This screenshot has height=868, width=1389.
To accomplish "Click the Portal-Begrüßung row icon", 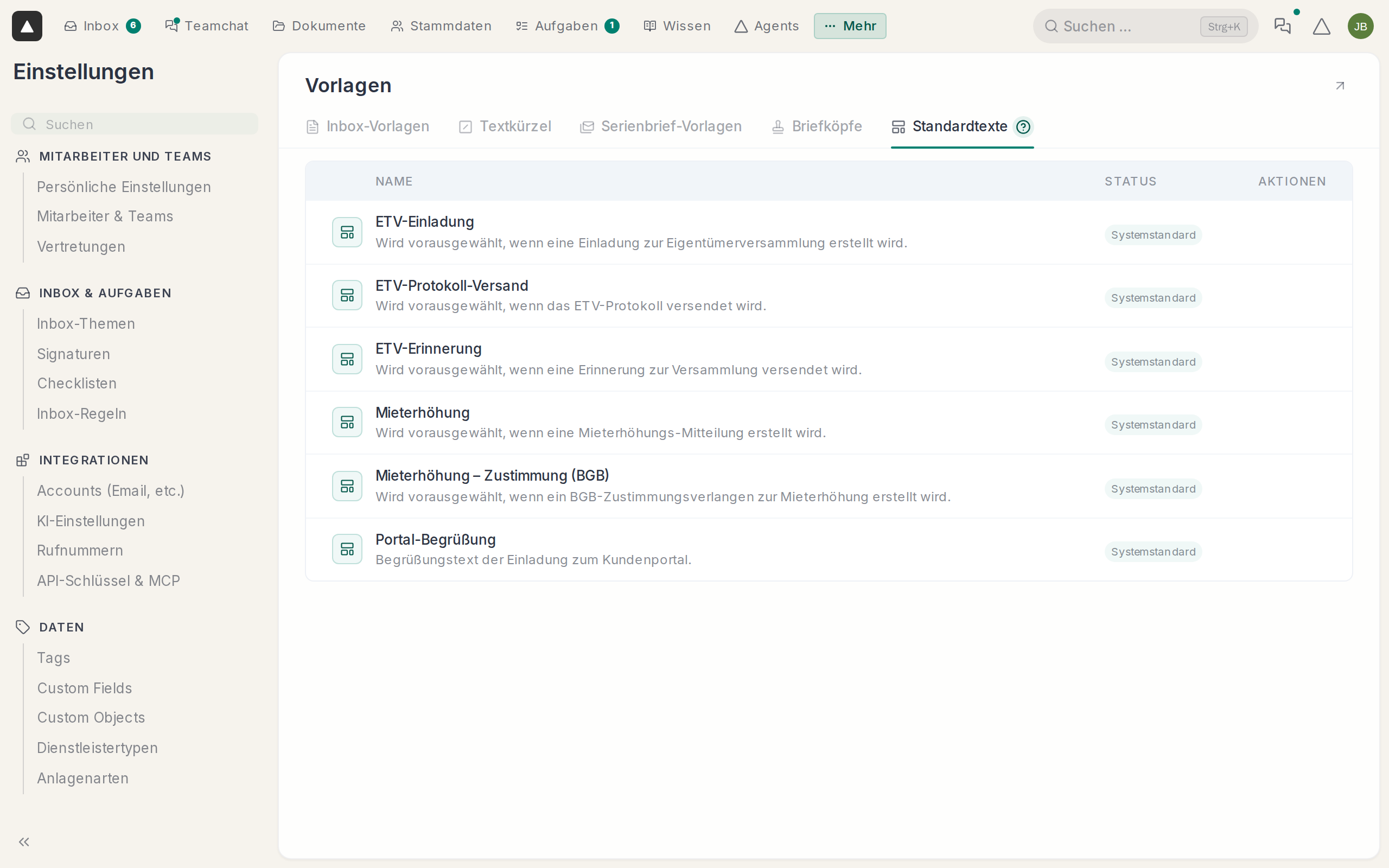I will pyautogui.click(x=347, y=549).
